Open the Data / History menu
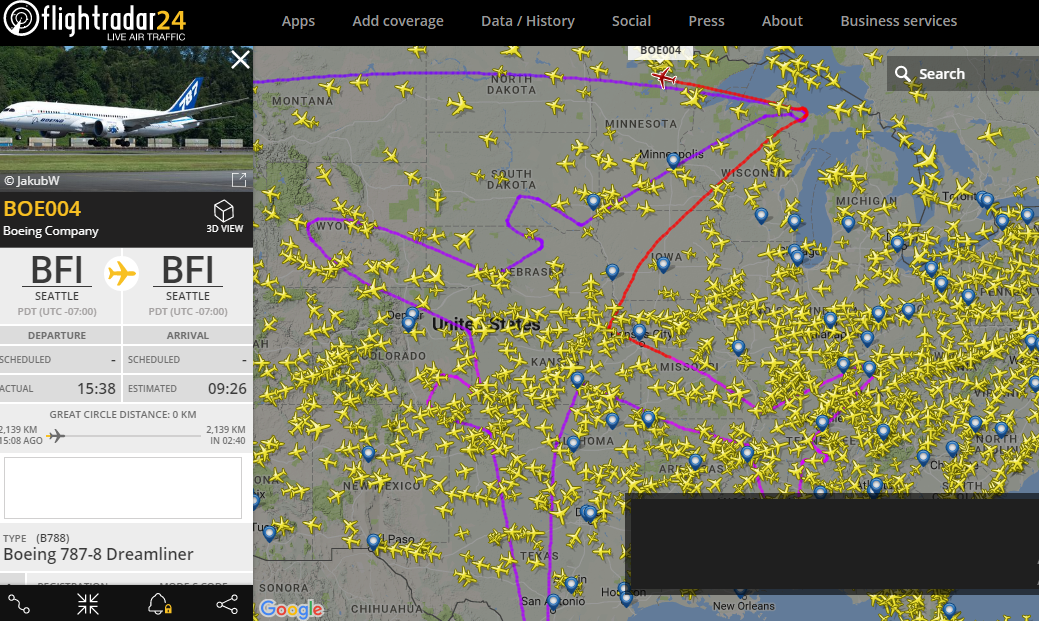This screenshot has height=621, width=1039. point(527,21)
